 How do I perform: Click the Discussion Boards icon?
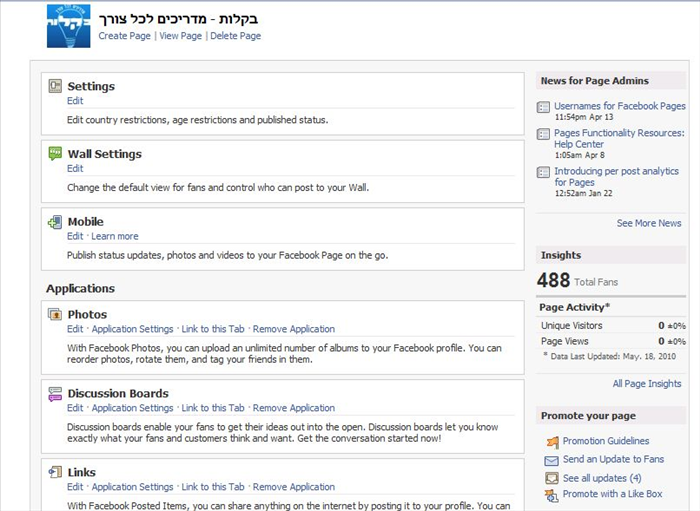tap(55, 394)
